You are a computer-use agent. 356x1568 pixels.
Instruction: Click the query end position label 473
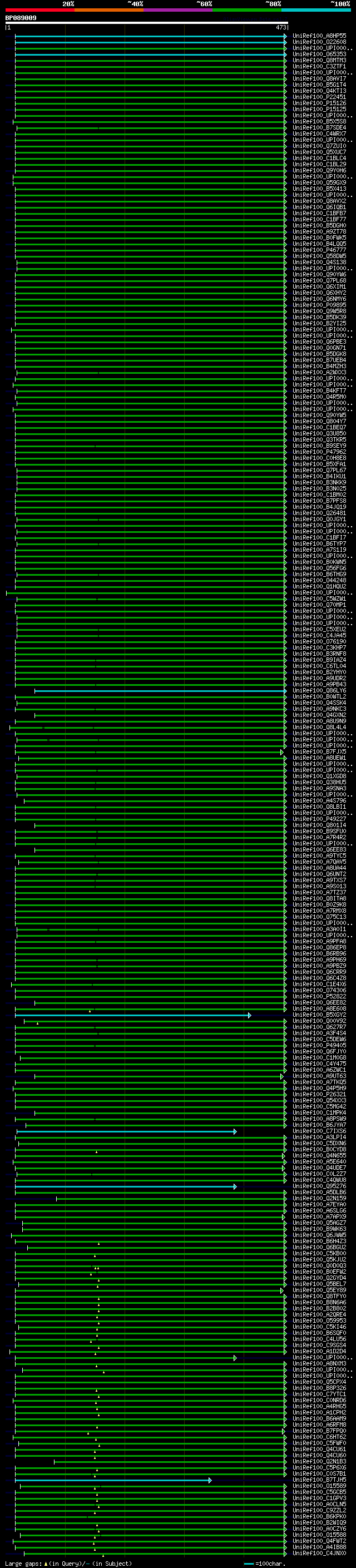click(280, 27)
